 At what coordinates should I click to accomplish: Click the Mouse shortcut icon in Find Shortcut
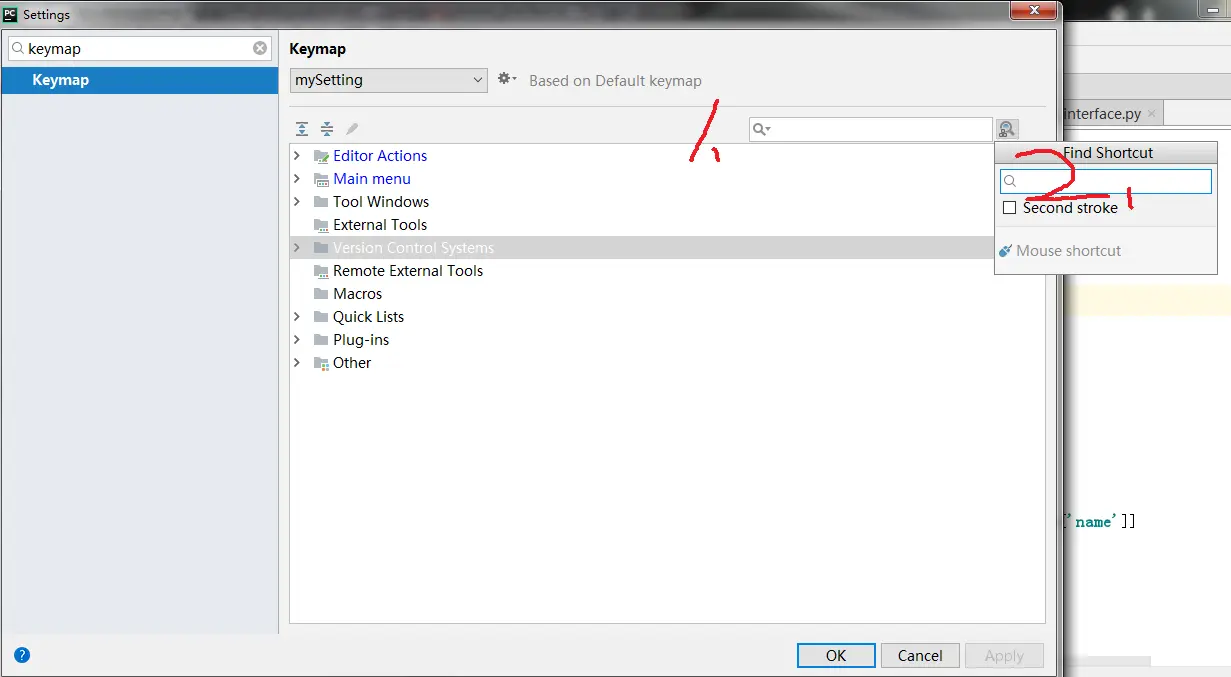pos(1006,251)
